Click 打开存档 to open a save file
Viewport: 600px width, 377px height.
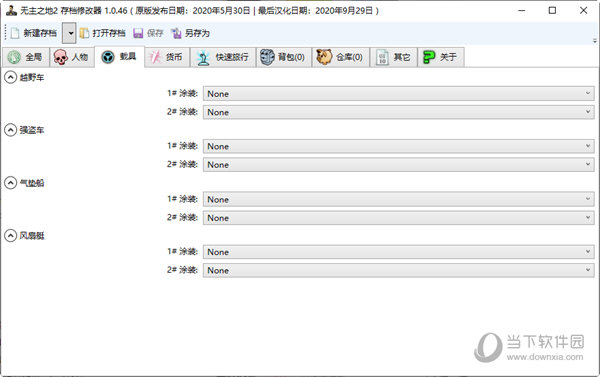[103, 33]
